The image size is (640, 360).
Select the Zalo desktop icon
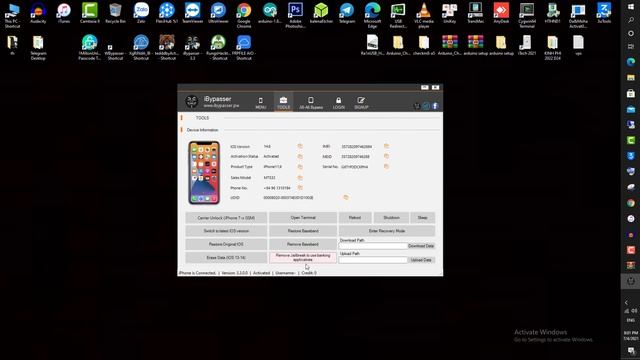tap(141, 13)
